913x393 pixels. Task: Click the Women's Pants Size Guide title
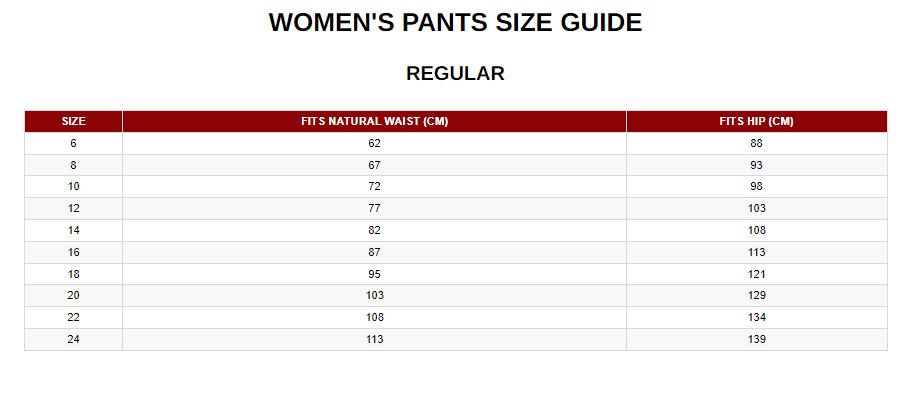455,22
